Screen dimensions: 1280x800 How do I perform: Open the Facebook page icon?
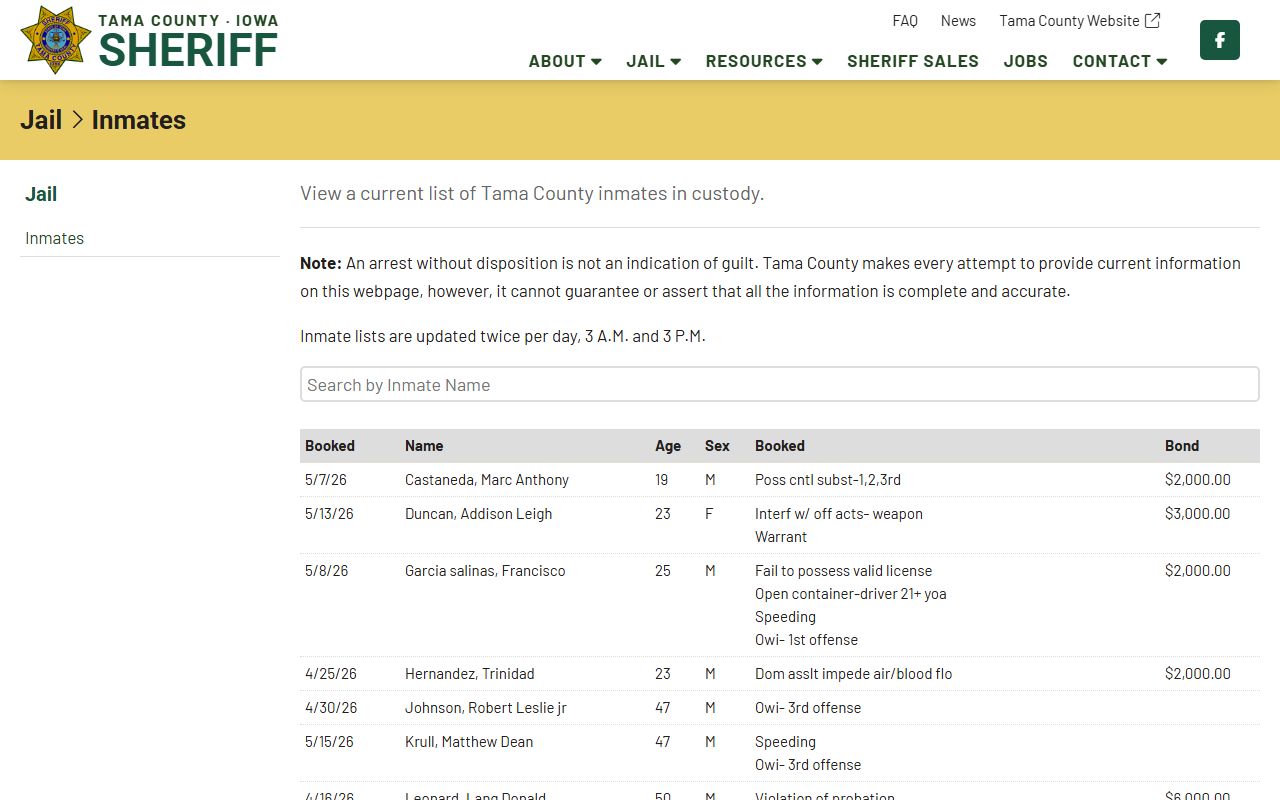[1220, 40]
